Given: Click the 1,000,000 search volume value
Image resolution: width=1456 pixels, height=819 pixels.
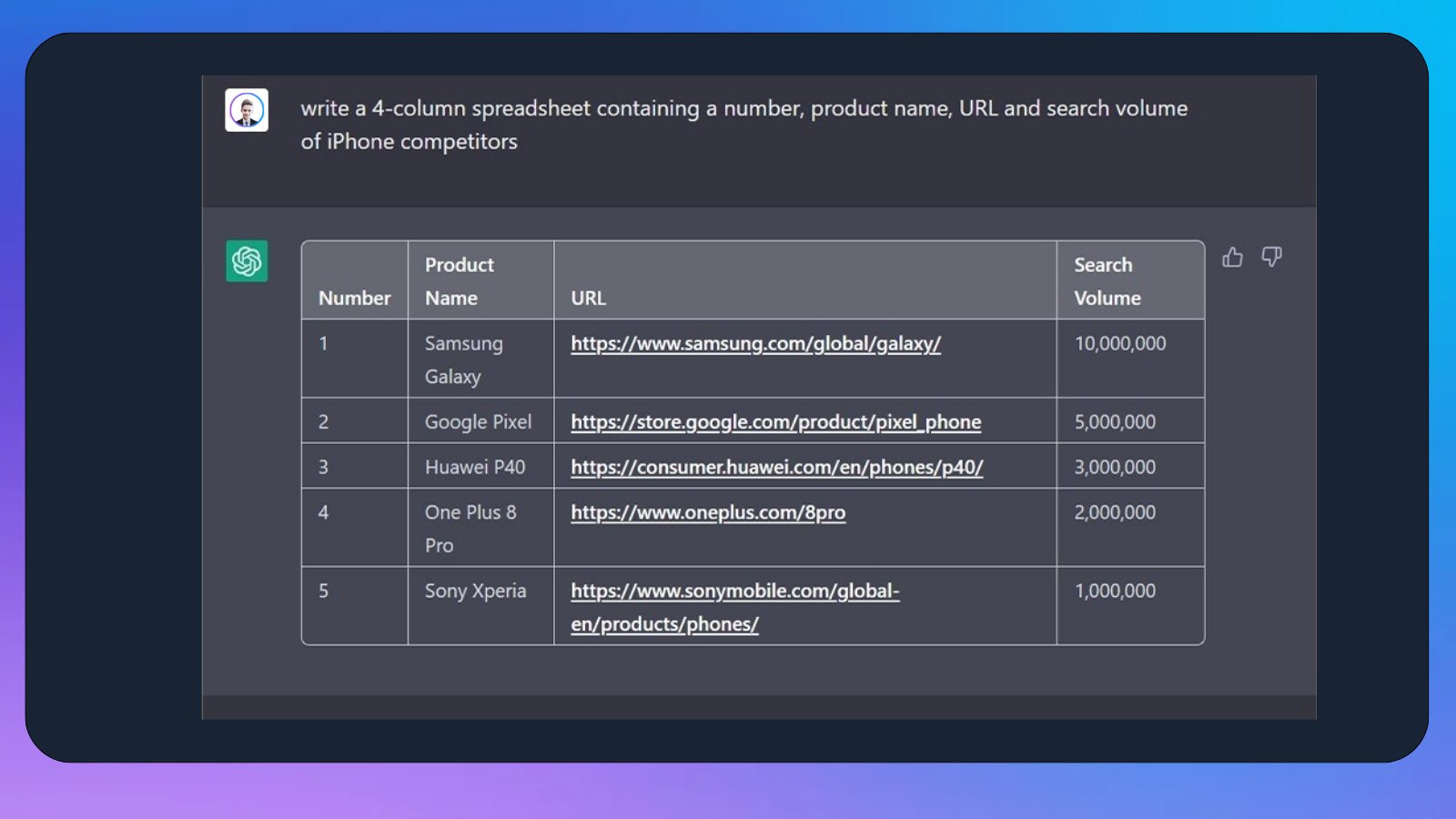Looking at the screenshot, I should tap(1115, 591).
